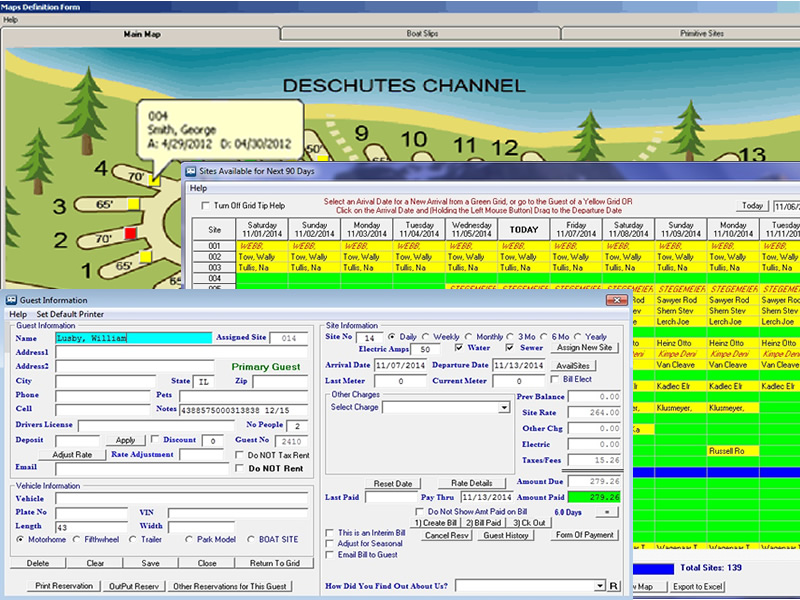Viewport: 800px width, 600px height.
Task: Expand the How Did You Find Out dropdown
Action: (599, 585)
